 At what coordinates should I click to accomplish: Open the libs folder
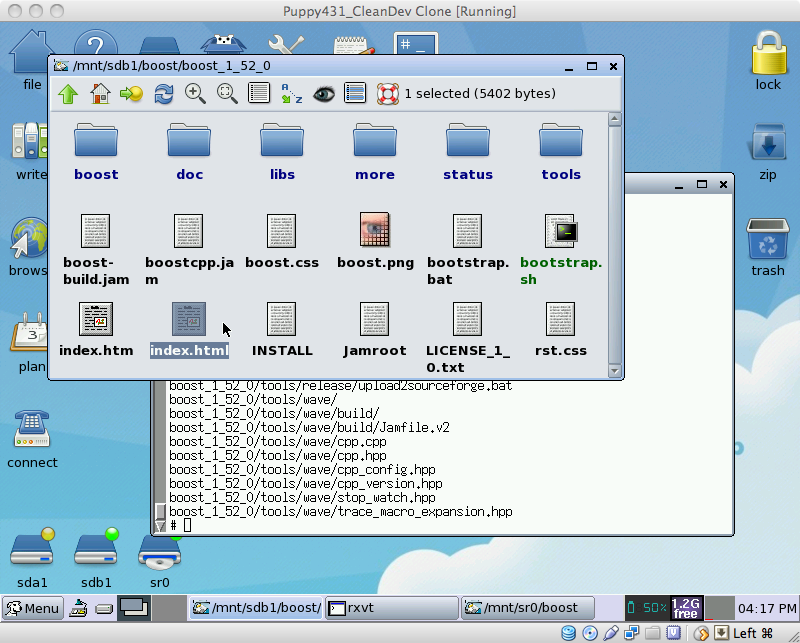(x=282, y=152)
